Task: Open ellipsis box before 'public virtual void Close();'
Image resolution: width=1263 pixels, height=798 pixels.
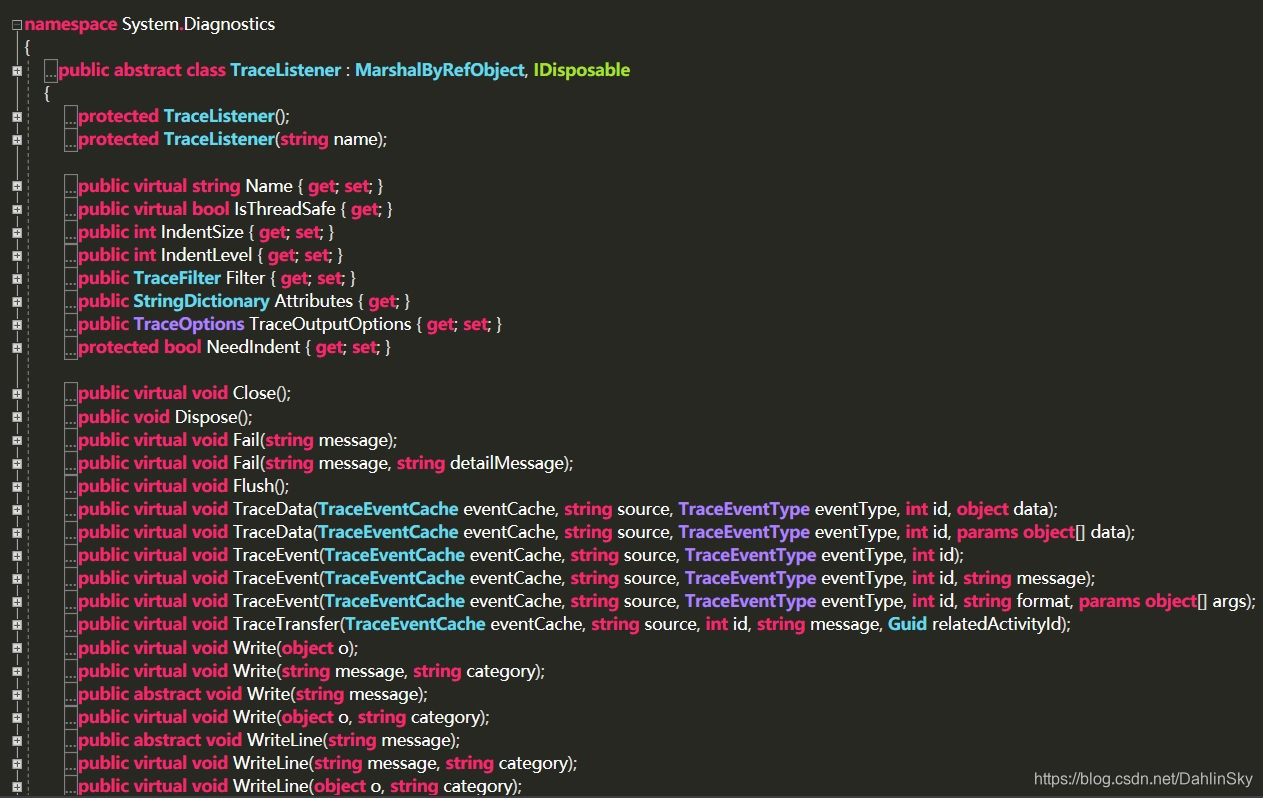Action: tap(71, 394)
